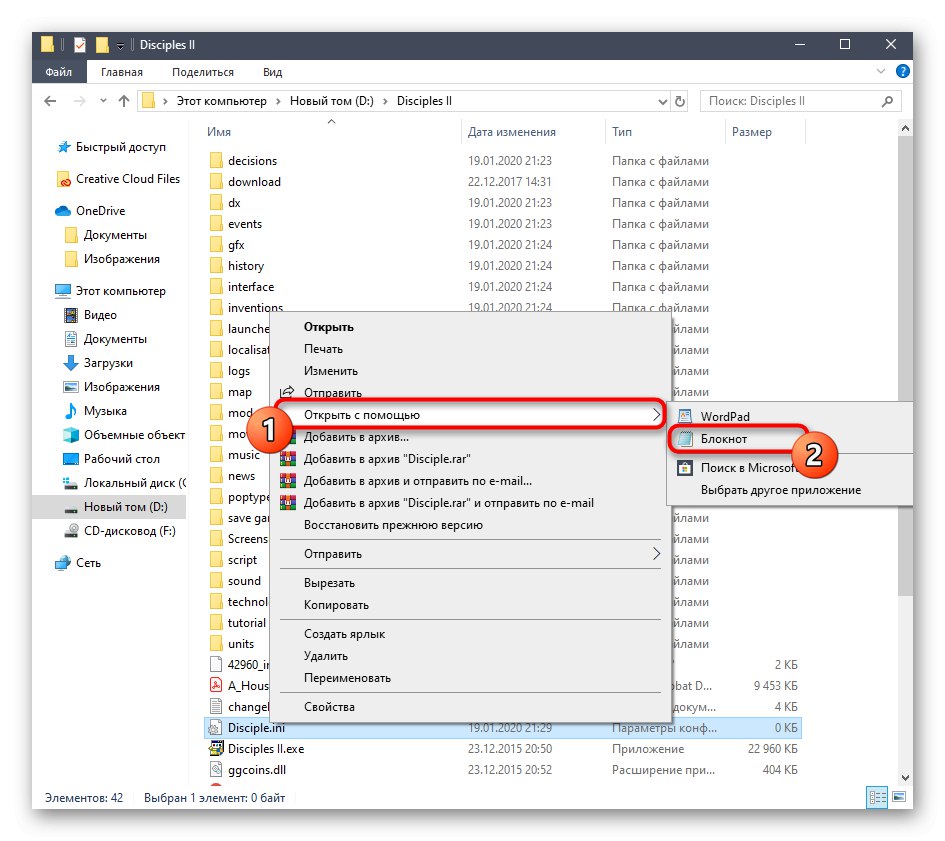Click the Properties checkmark icon in title bar
This screenshot has height=841, width=945.
pos(80,45)
